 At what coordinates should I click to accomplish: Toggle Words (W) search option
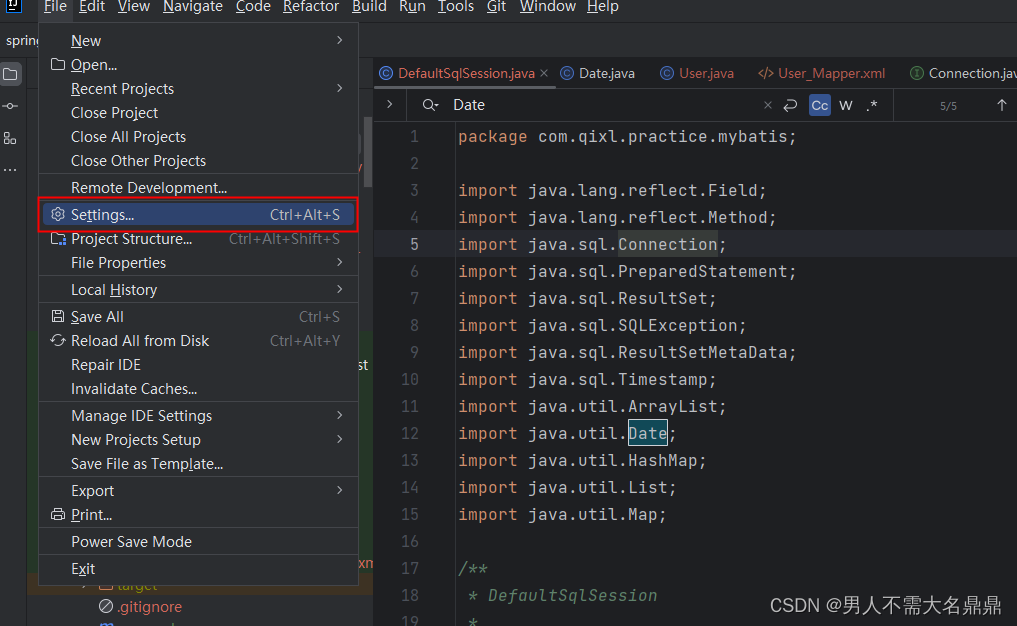846,105
